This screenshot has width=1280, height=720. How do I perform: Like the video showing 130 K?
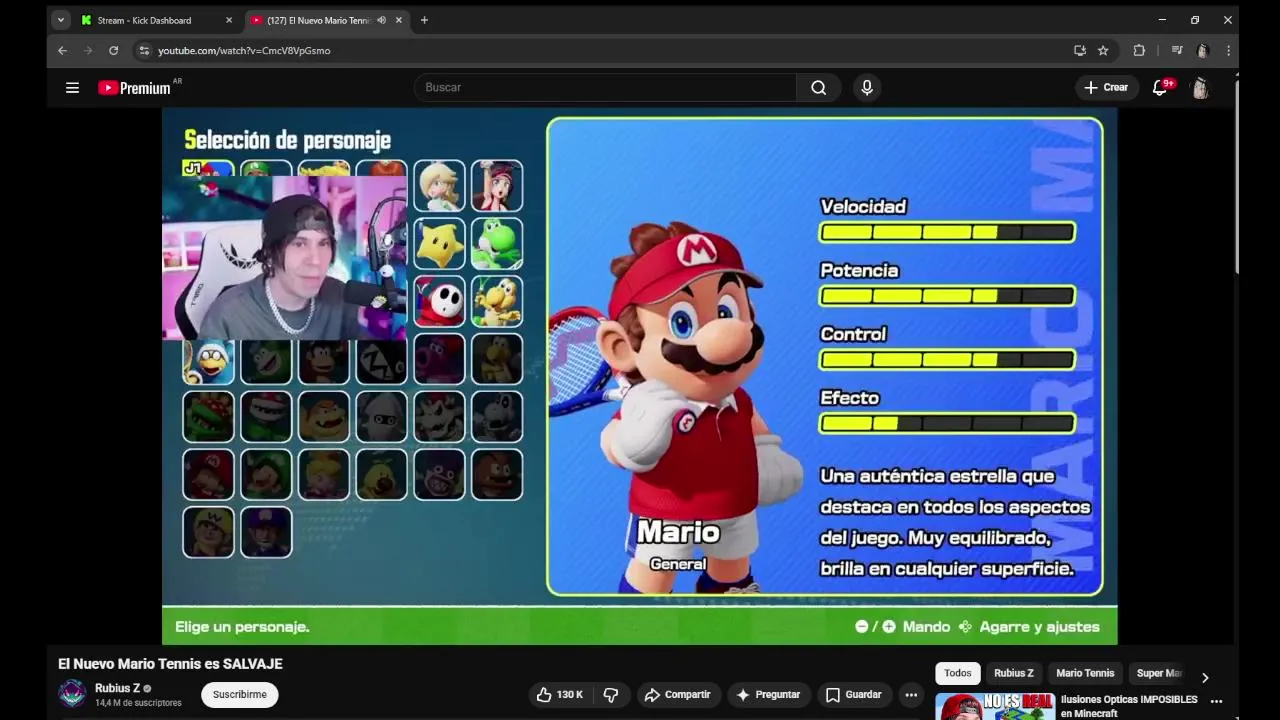560,694
